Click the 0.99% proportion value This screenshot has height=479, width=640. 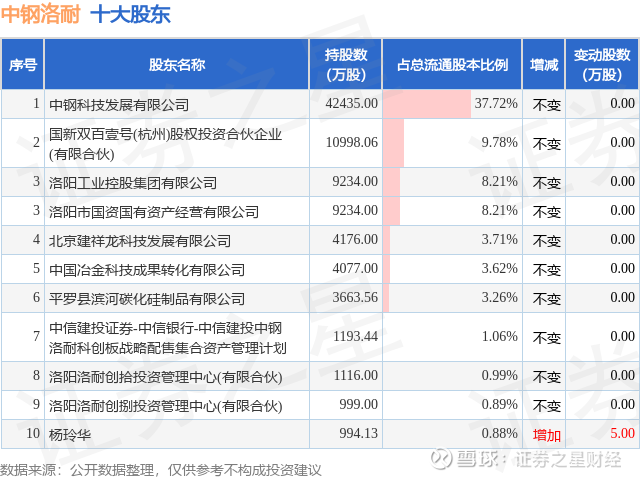tap(500, 375)
